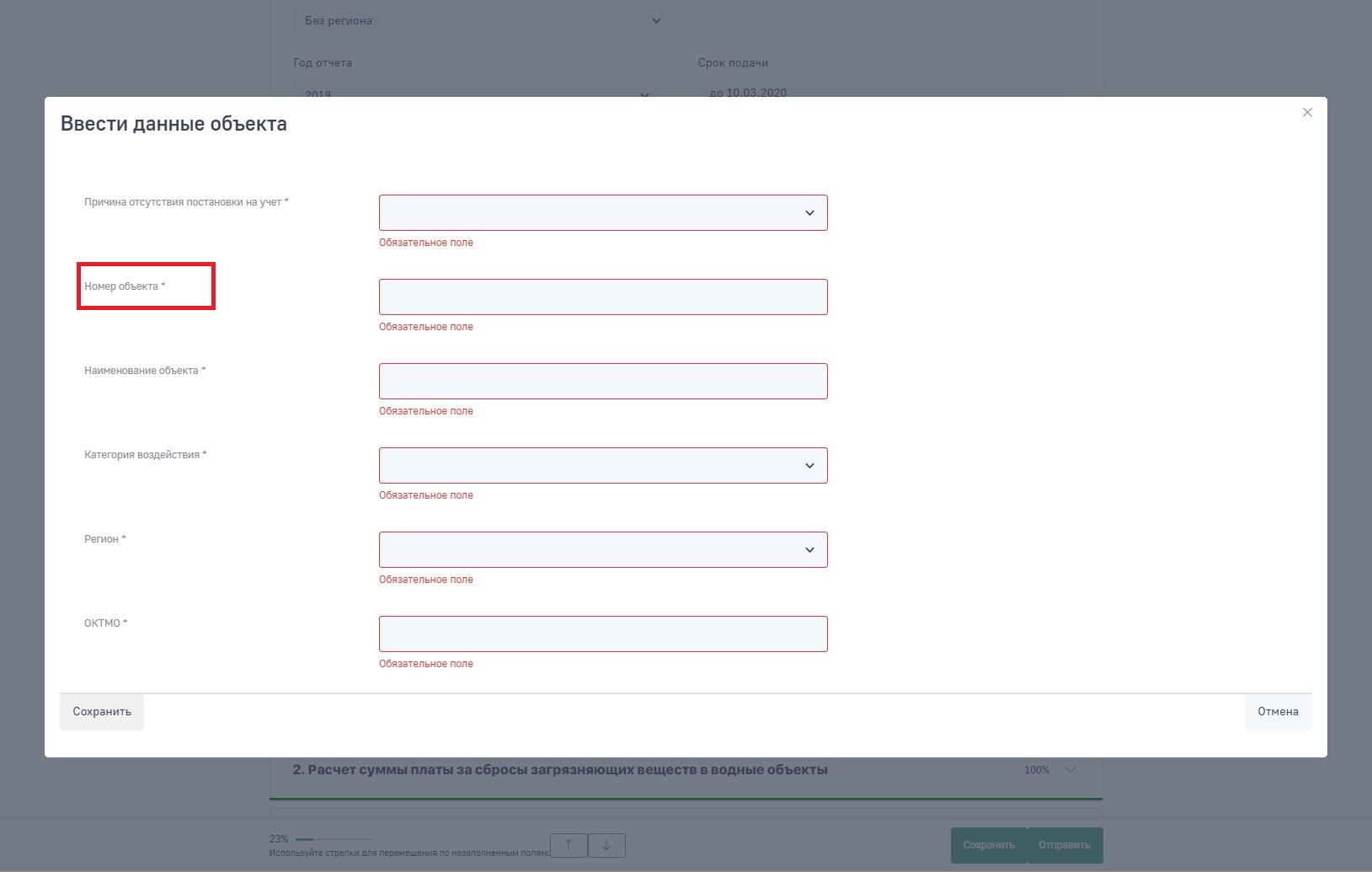Expand section 2 chevron next to 100%

(x=1070, y=770)
